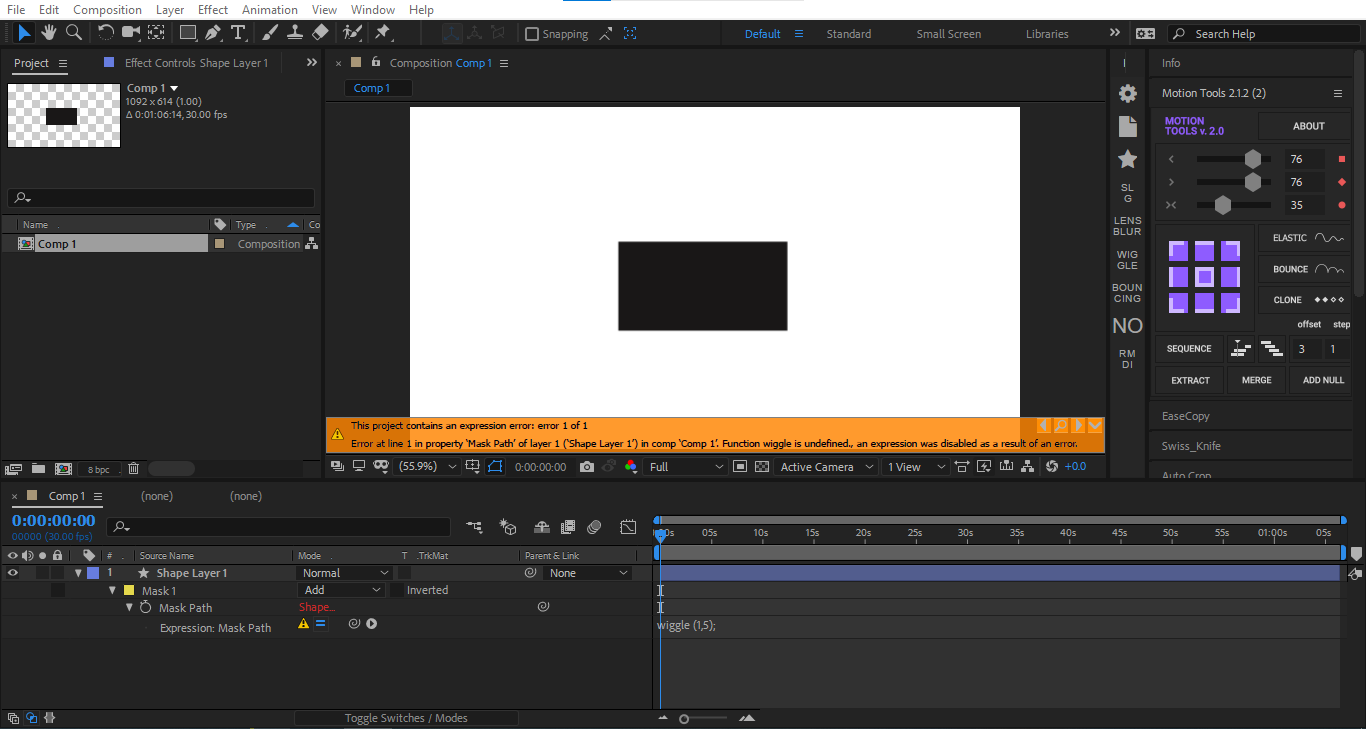Open the Composition menu
Viewport: 1366px width, 729px height.
coord(107,9)
